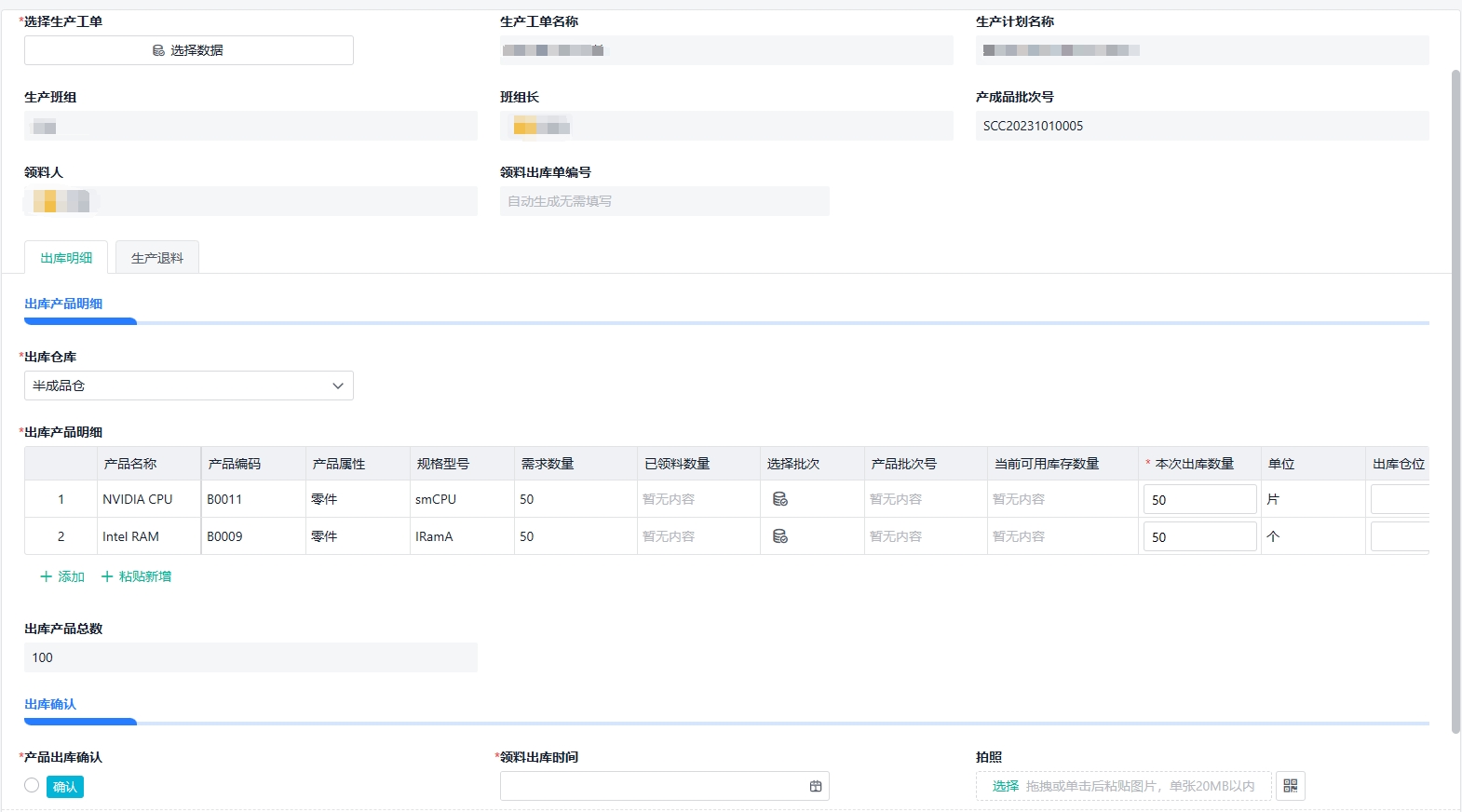The image size is (1462, 812).
Task: Click the QR code scan icon beside 拍照
Action: pos(1290,787)
